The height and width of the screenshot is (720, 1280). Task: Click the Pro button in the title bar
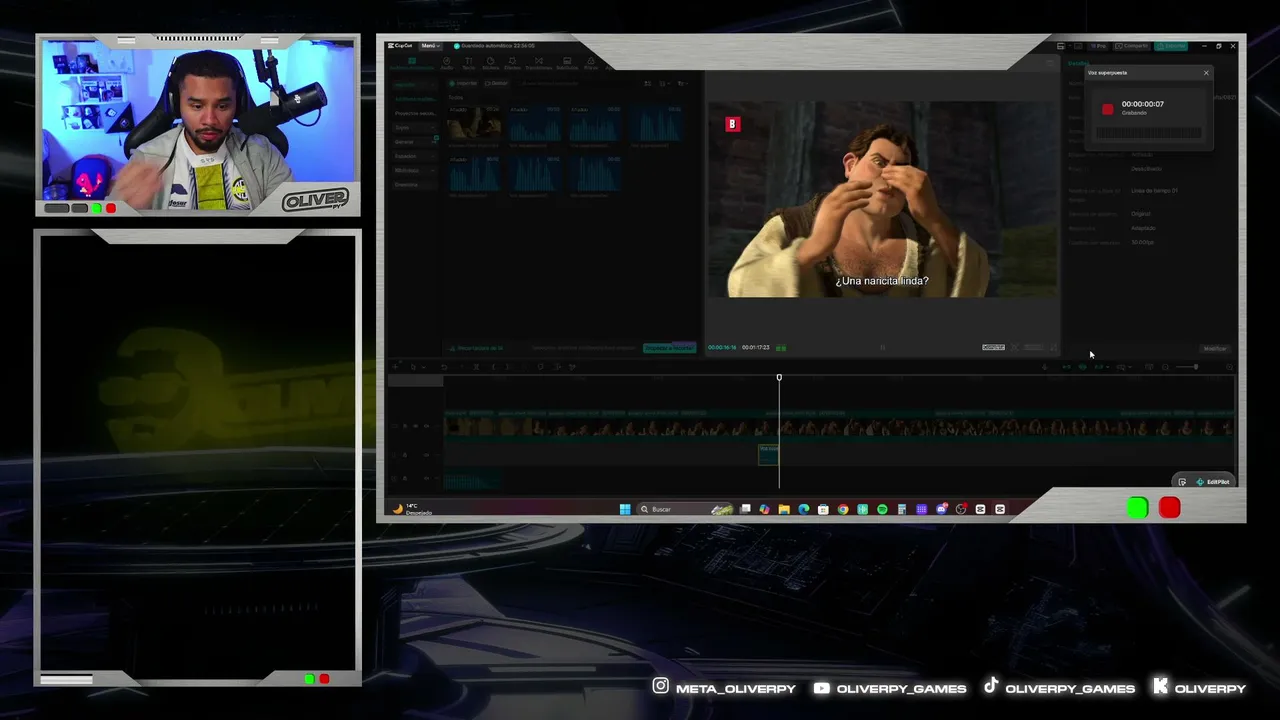point(1099,46)
